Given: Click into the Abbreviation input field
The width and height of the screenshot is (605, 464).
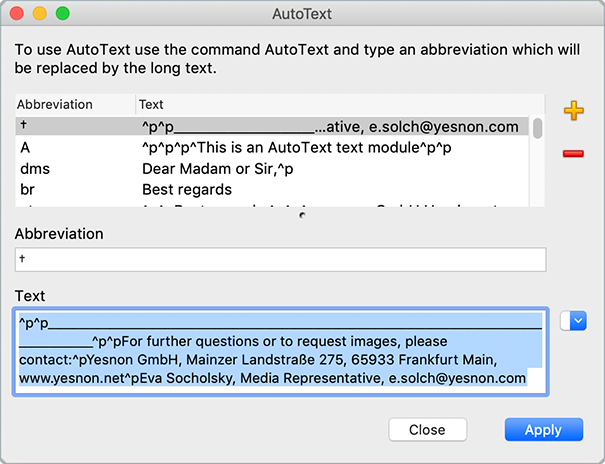Looking at the screenshot, I should (280, 260).
